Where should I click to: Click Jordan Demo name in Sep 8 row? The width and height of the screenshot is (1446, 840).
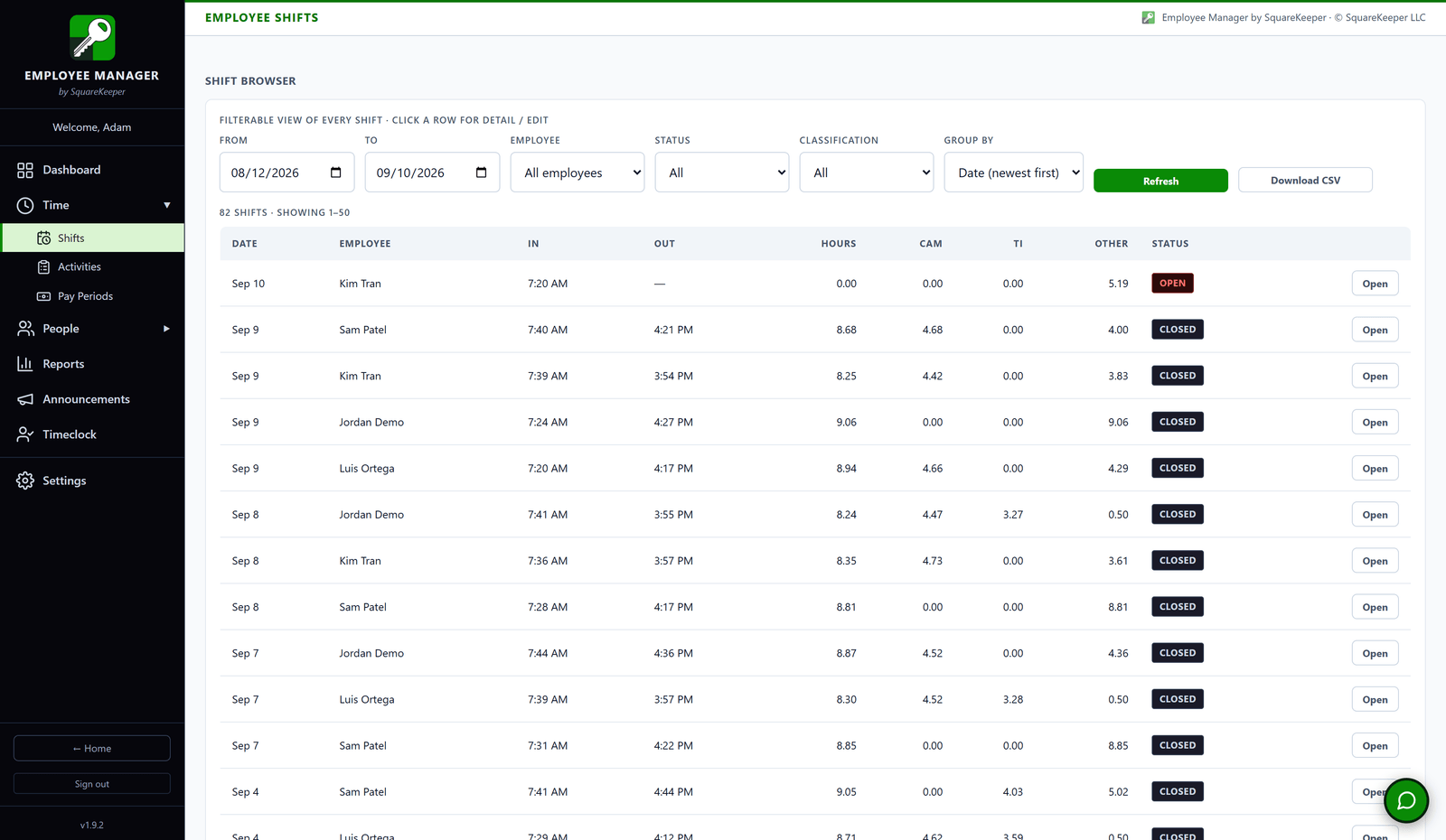(371, 515)
